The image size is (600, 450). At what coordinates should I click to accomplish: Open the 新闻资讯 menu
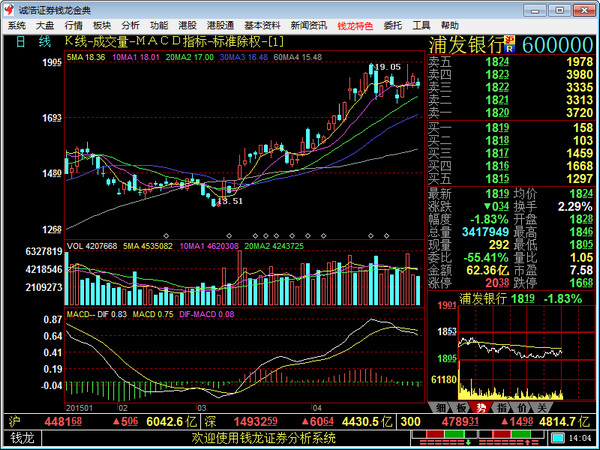(309, 26)
